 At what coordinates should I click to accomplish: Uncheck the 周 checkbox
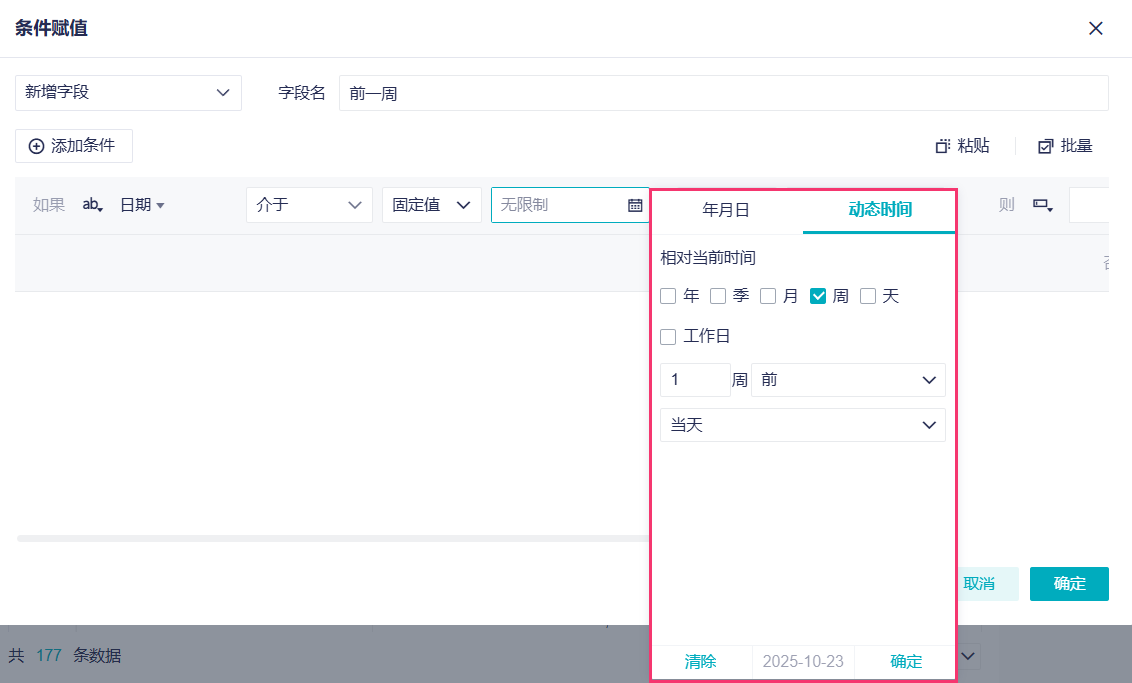point(818,296)
